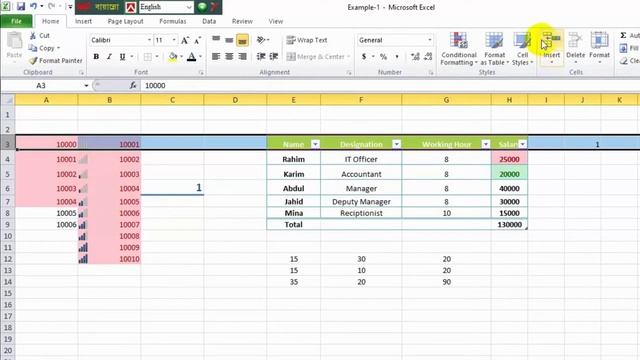Open the Salary column filter dropdown

[x=522, y=144]
